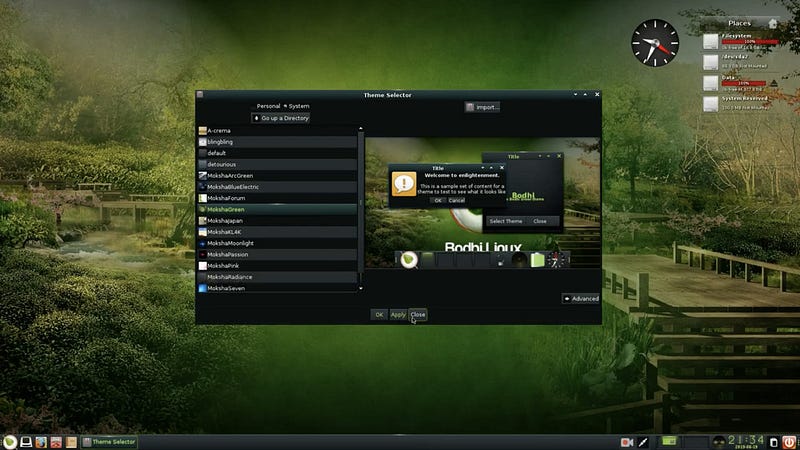Viewport: 800px width, 450px height.
Task: Open the web browser taskbar icon
Action: (41, 442)
